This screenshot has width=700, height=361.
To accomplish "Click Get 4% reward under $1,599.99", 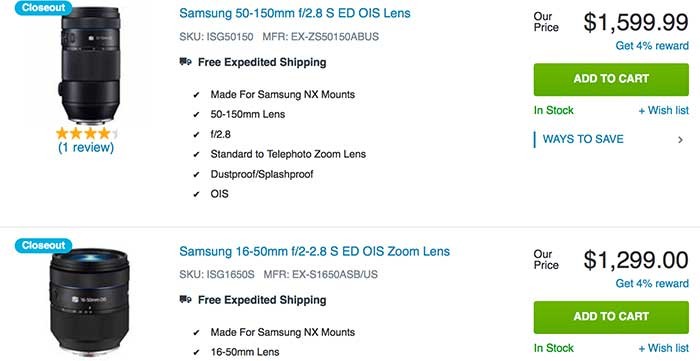I will tap(652, 46).
